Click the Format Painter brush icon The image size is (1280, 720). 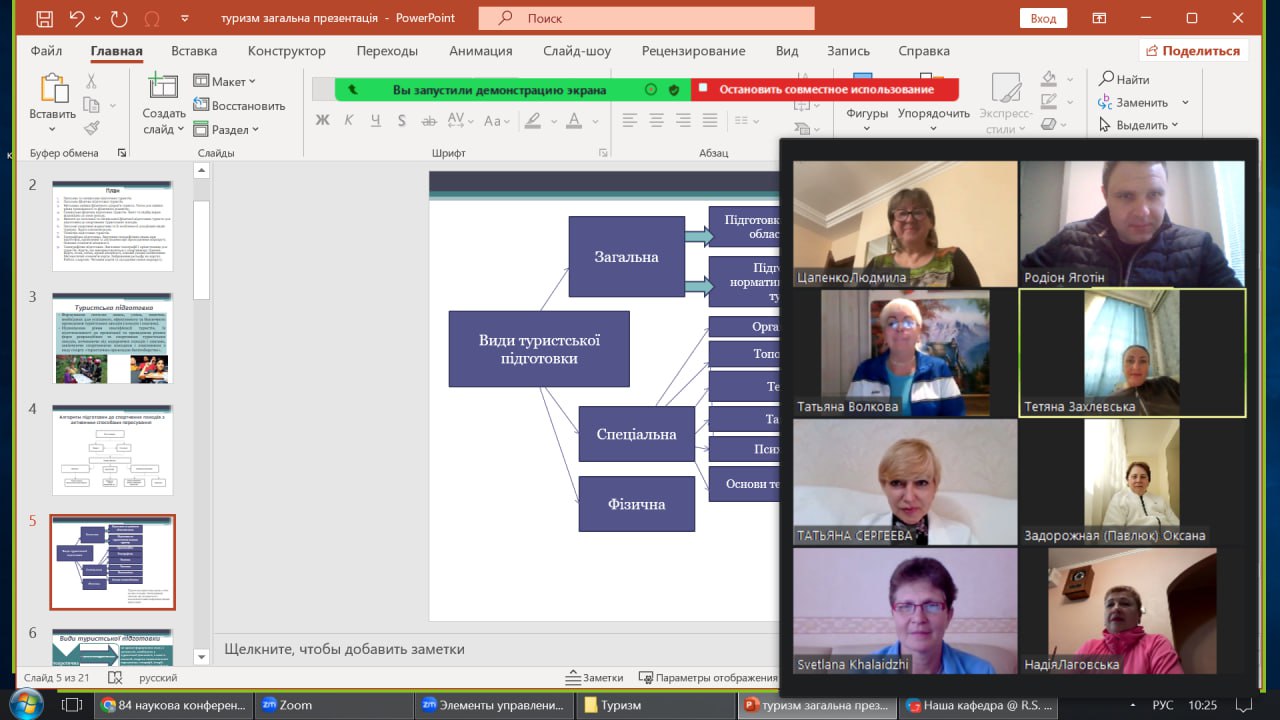(x=91, y=128)
